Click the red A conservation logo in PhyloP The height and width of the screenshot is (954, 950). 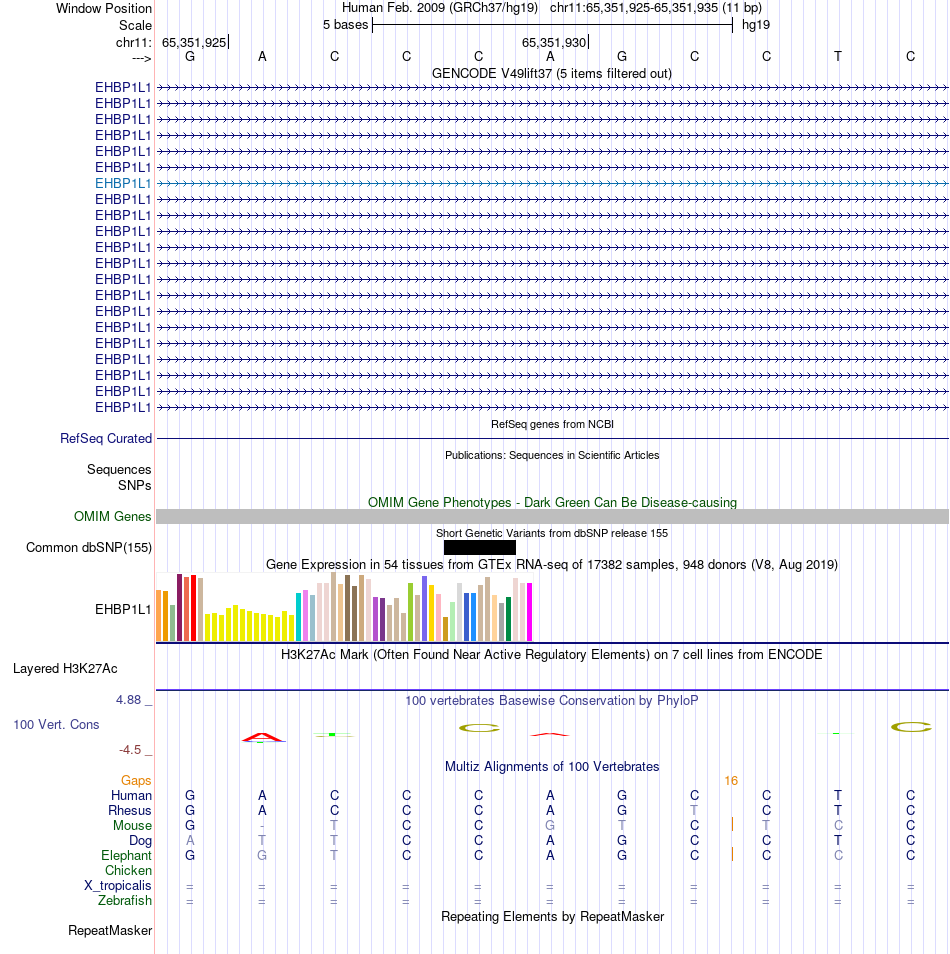click(262, 737)
